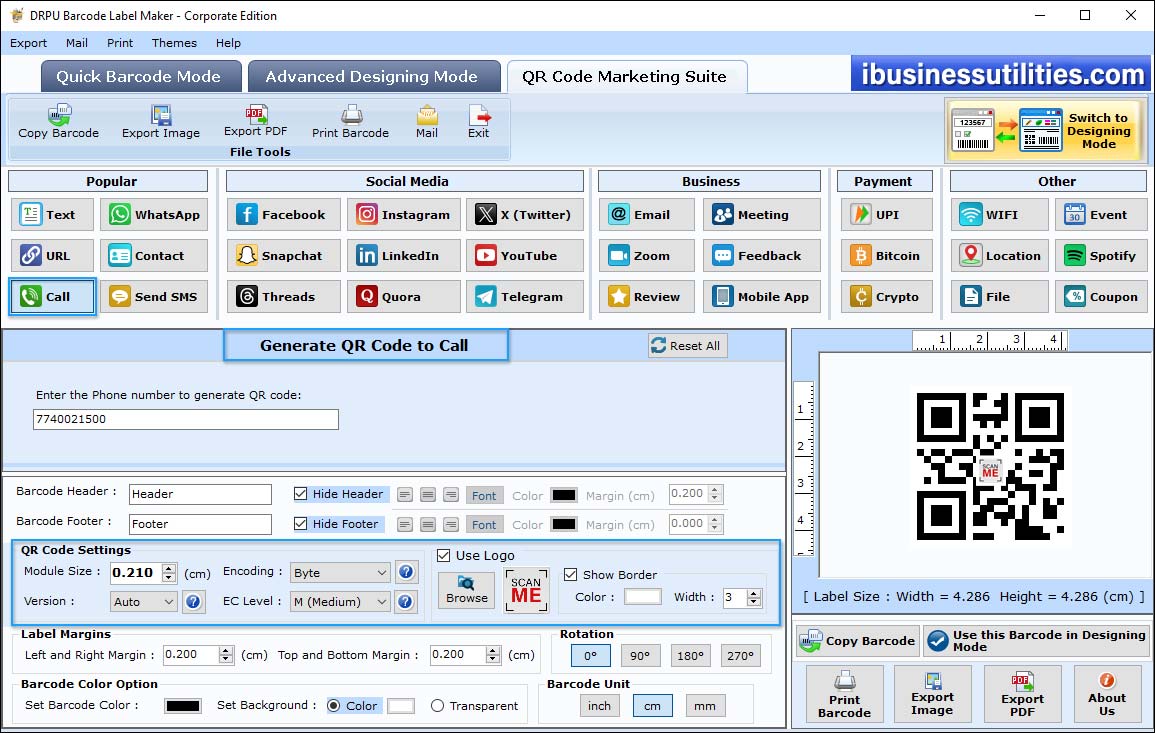
Task: Set the rotation to 180°
Action: (x=690, y=656)
